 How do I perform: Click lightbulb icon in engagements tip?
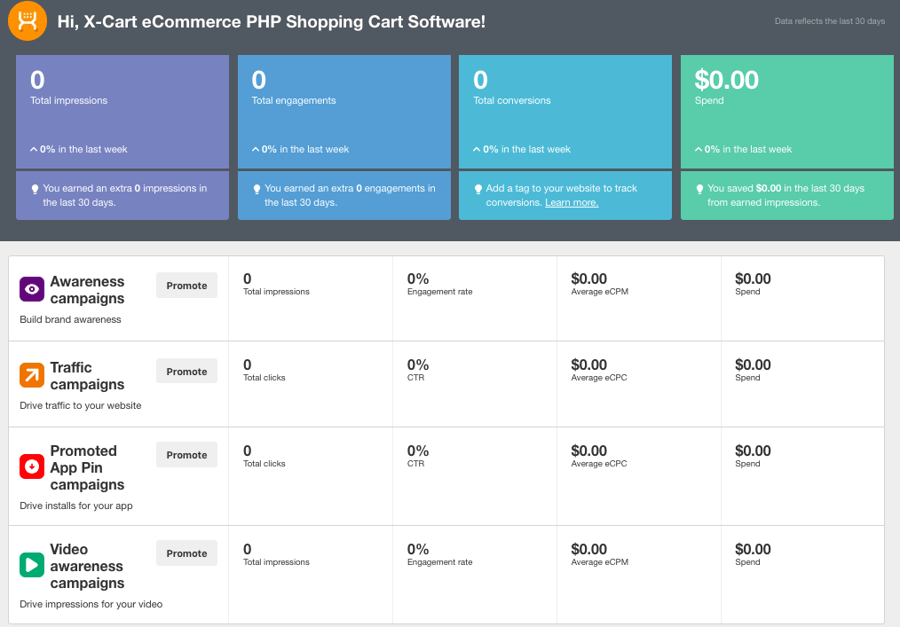pyautogui.click(x=257, y=189)
